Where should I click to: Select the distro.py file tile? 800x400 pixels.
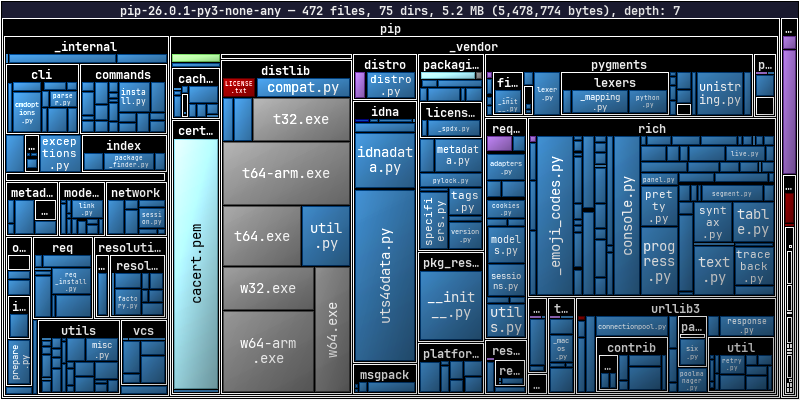click(391, 85)
